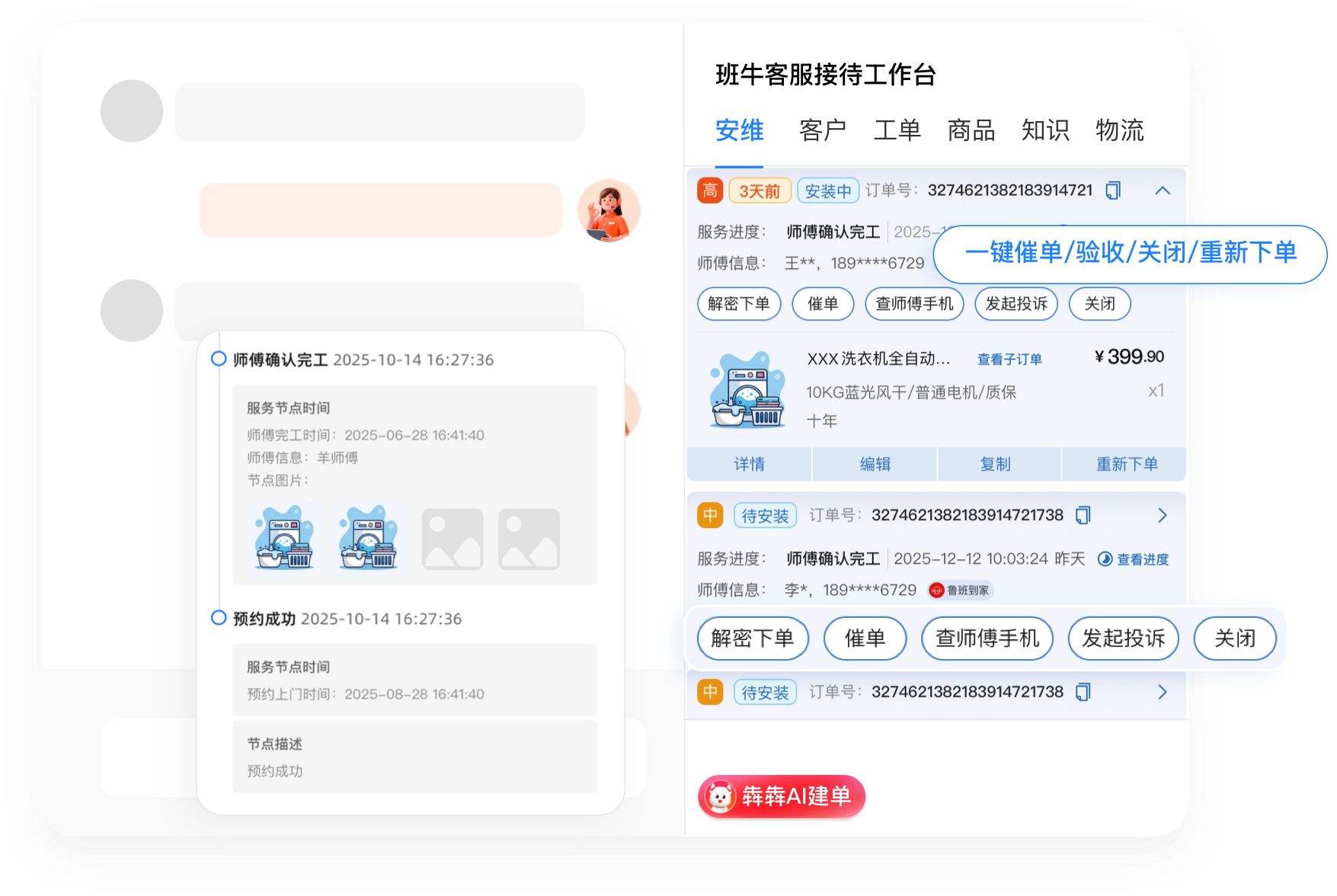Click the last placeholder node image
1337x896 pixels.
[529, 539]
